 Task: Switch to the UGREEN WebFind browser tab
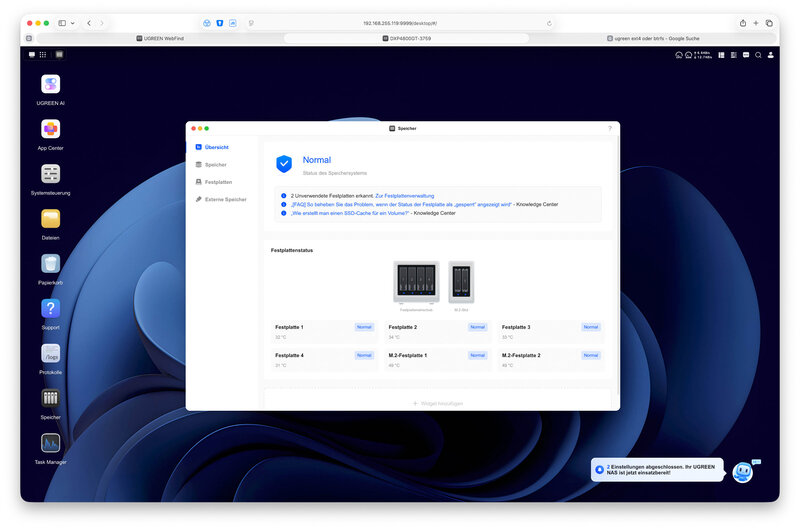pyautogui.click(x=160, y=38)
